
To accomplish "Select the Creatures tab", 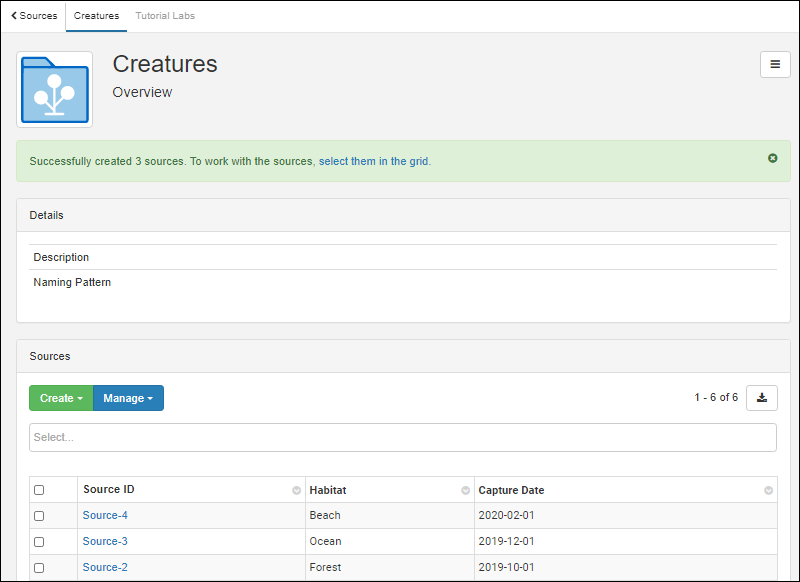I will 96,16.
